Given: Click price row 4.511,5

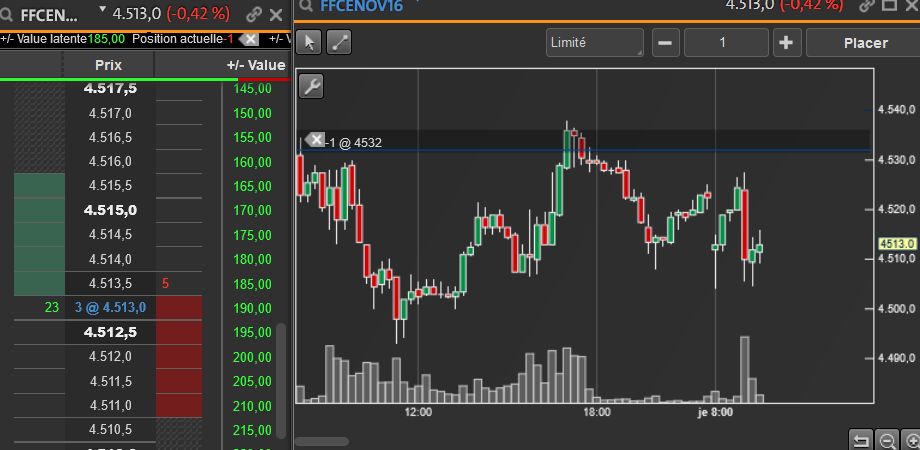Looking at the screenshot, I should (110, 381).
